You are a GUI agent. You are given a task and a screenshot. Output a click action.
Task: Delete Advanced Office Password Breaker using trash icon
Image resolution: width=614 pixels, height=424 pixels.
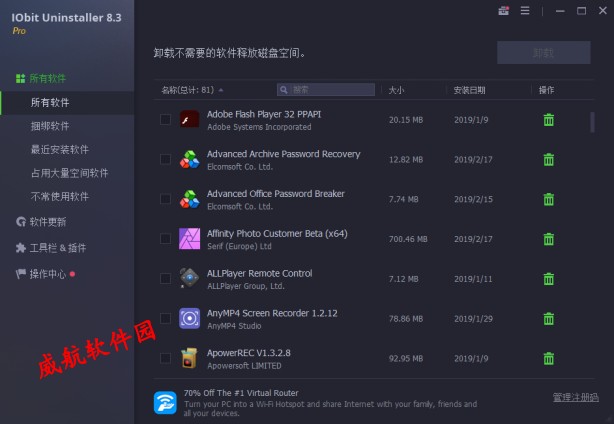(549, 199)
